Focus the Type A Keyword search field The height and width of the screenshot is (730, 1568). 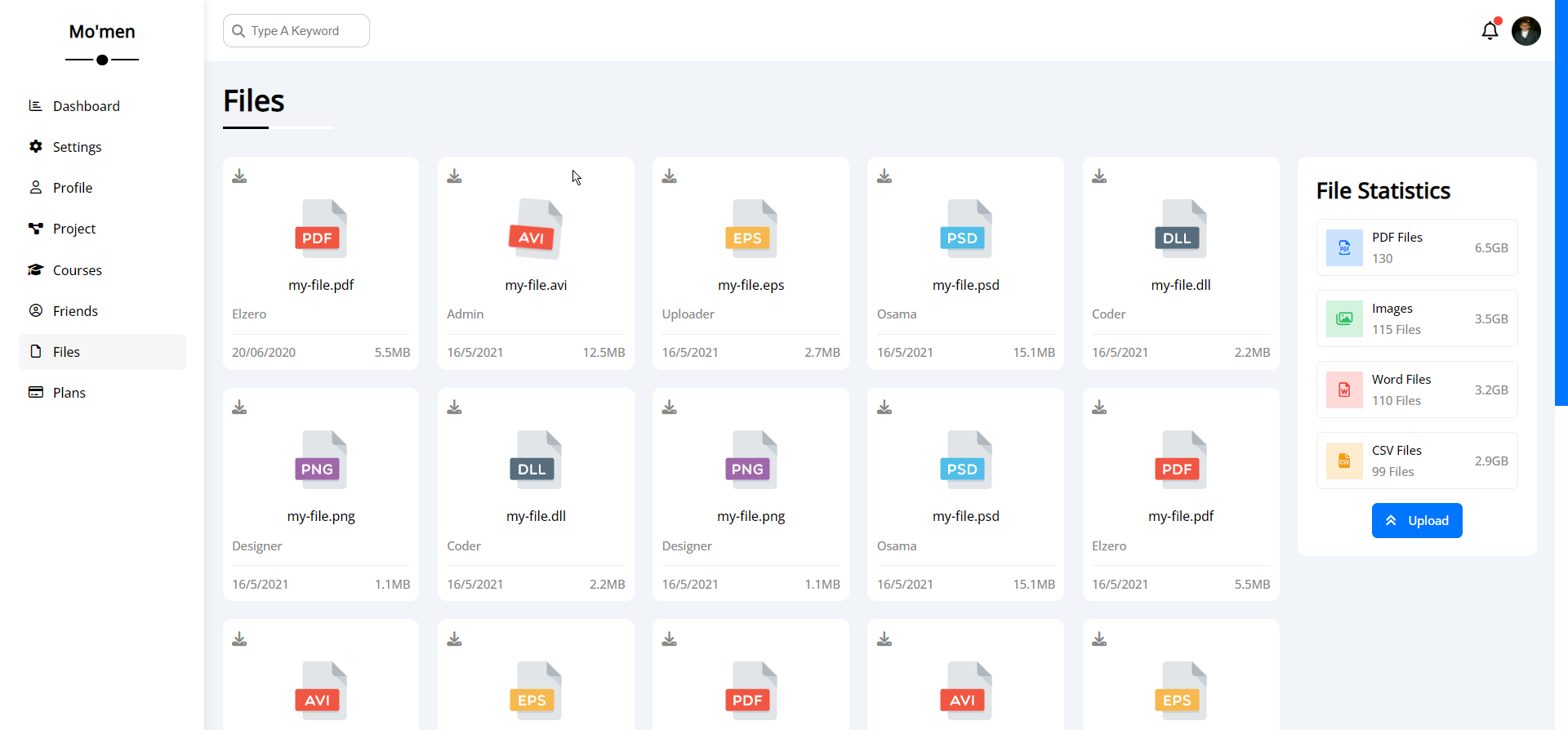(304, 31)
